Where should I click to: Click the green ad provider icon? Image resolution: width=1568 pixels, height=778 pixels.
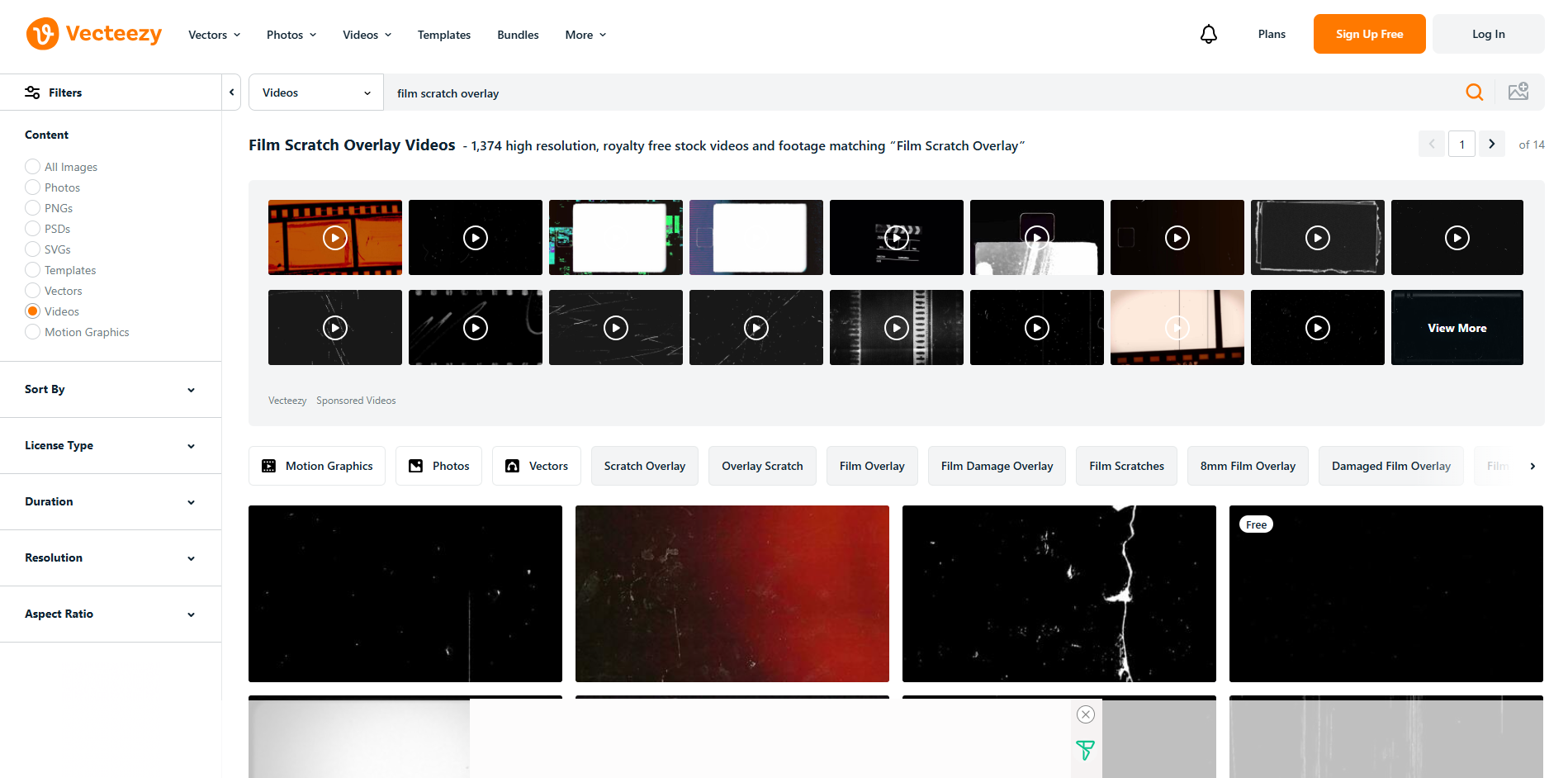1086,750
